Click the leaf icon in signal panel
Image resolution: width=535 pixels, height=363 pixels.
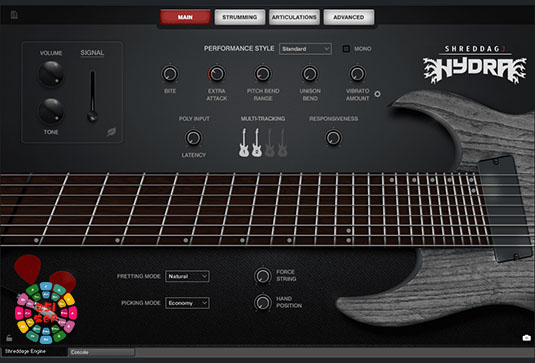click(x=111, y=132)
